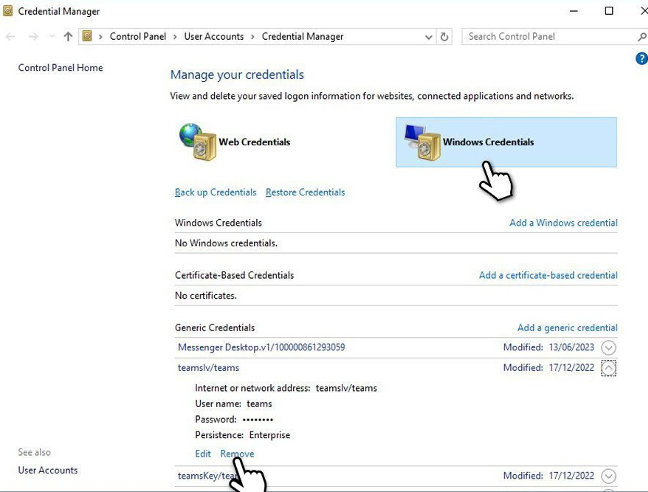Click Credential Manager breadcrumb segment
Screen dimensions: 648x492
(x=303, y=36)
